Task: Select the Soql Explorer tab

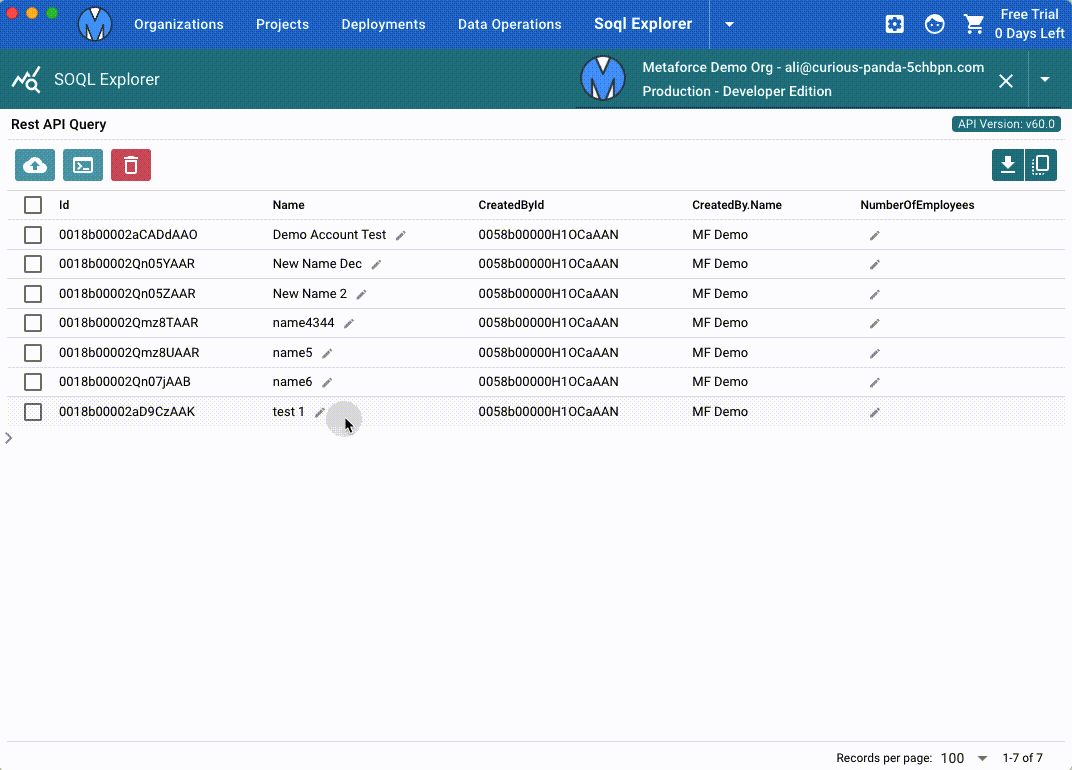Action: pyautogui.click(x=643, y=24)
